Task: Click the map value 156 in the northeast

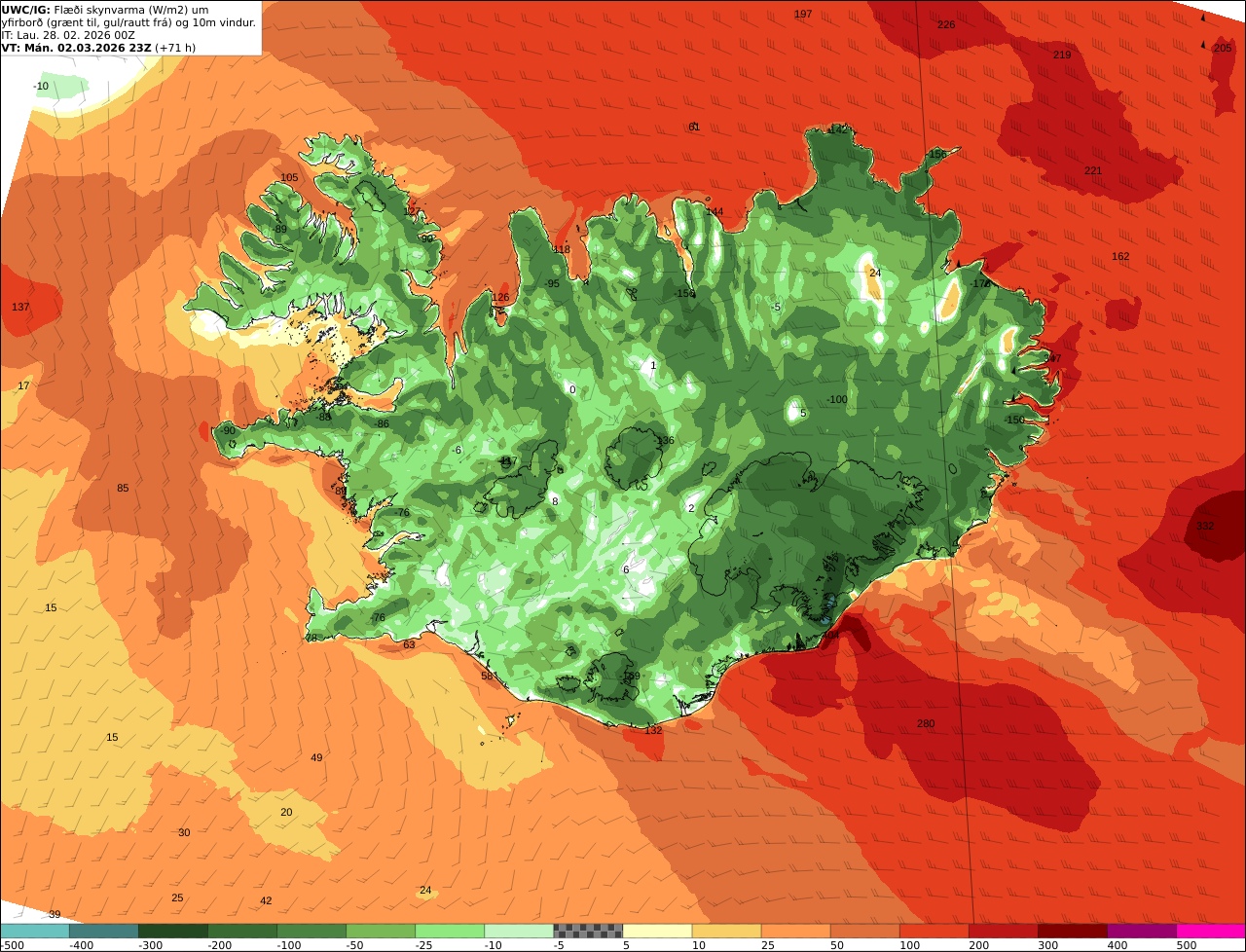Action: 937,154
